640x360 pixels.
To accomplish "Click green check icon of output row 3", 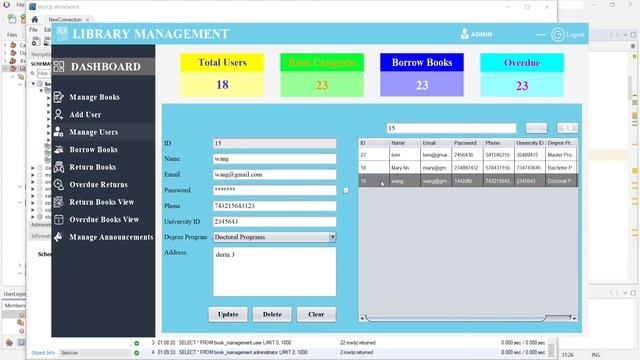I will (x=137, y=343).
